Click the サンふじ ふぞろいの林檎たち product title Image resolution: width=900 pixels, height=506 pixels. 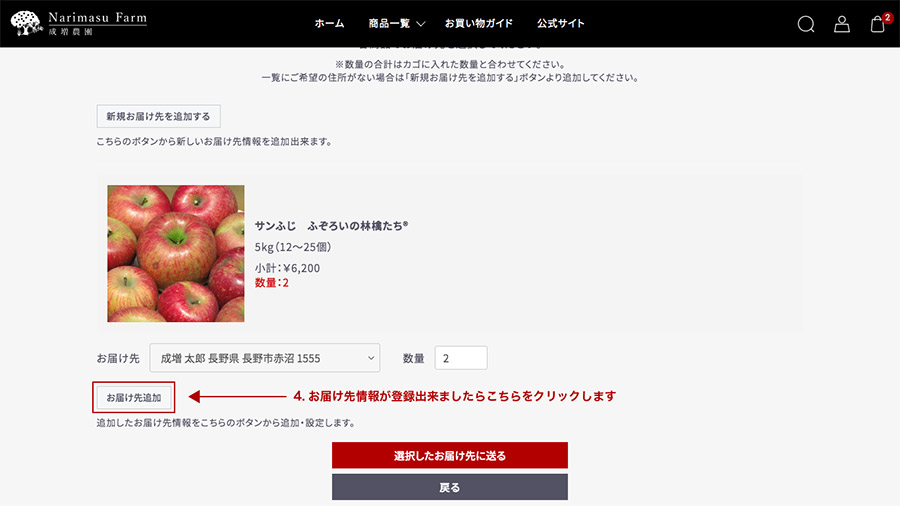pos(331,225)
